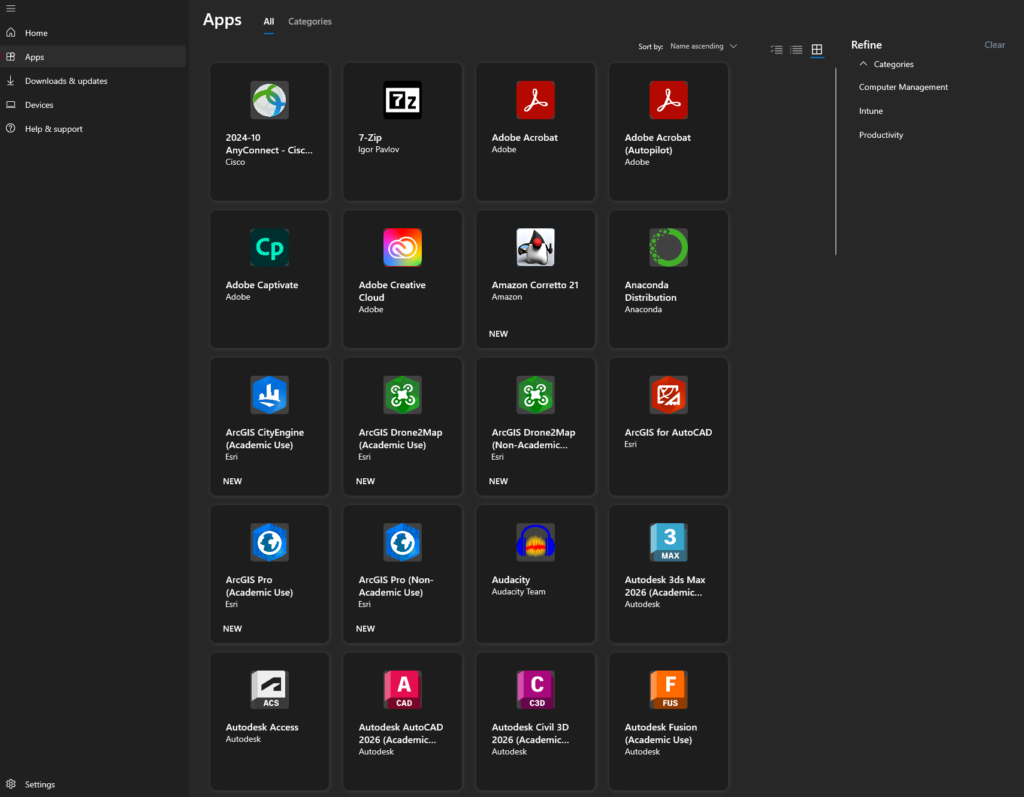The image size is (1024, 797).
Task: Go to Downloads & updates
Action: coord(66,81)
